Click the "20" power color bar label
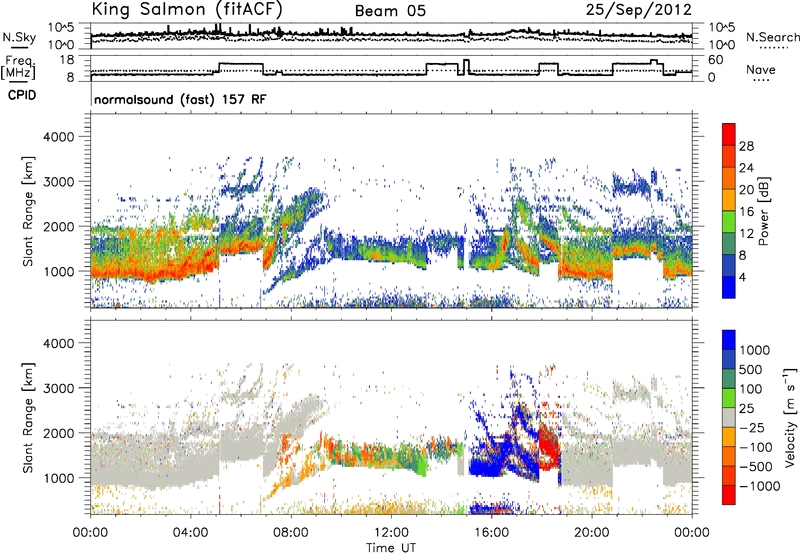This screenshot has height=554, width=800. click(x=746, y=190)
